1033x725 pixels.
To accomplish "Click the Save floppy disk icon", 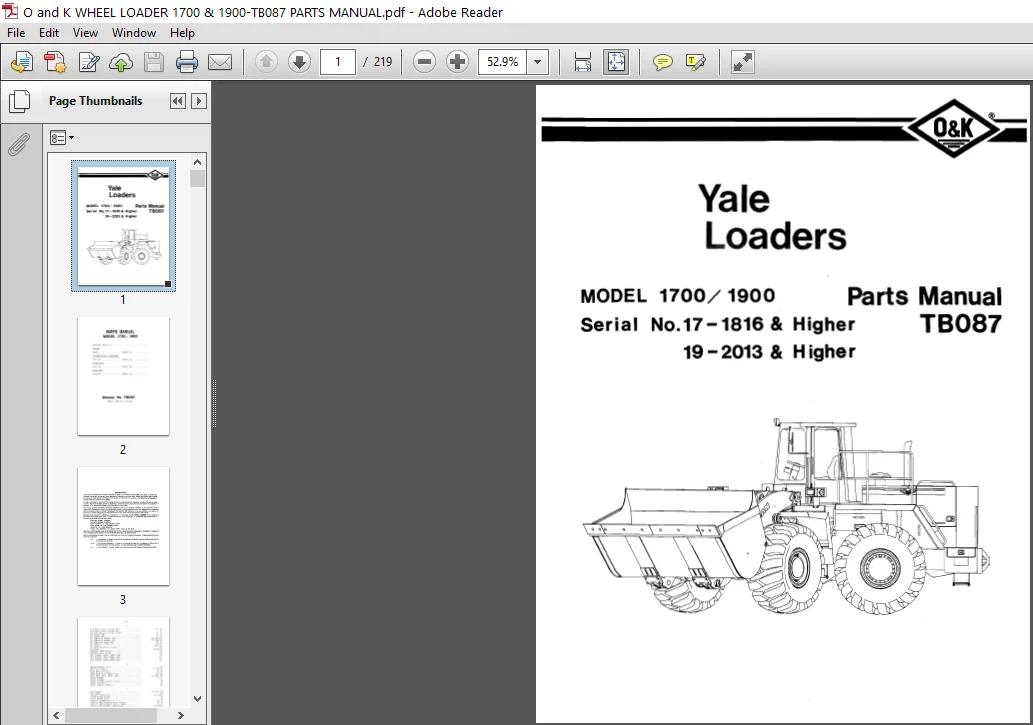I will click(154, 62).
